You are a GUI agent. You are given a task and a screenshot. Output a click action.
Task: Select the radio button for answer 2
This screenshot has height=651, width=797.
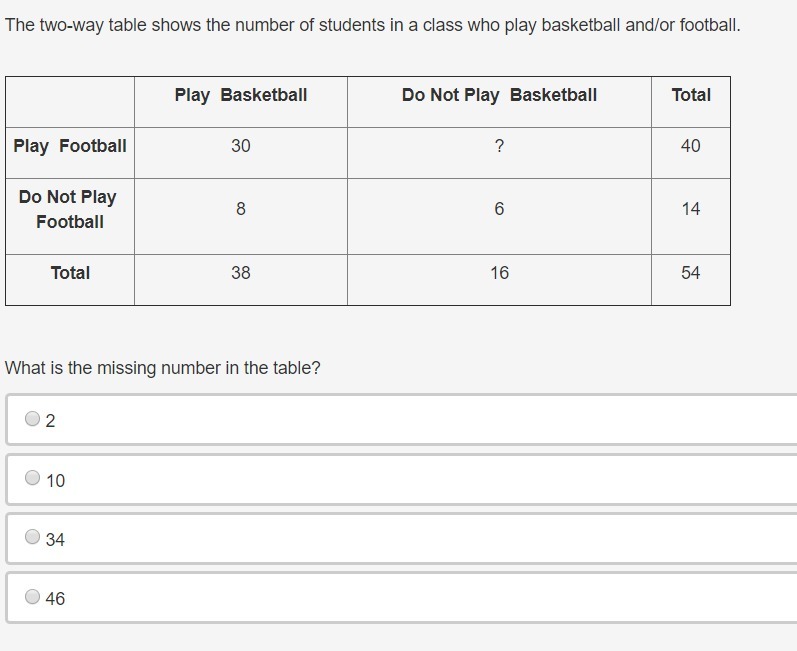pos(33,419)
